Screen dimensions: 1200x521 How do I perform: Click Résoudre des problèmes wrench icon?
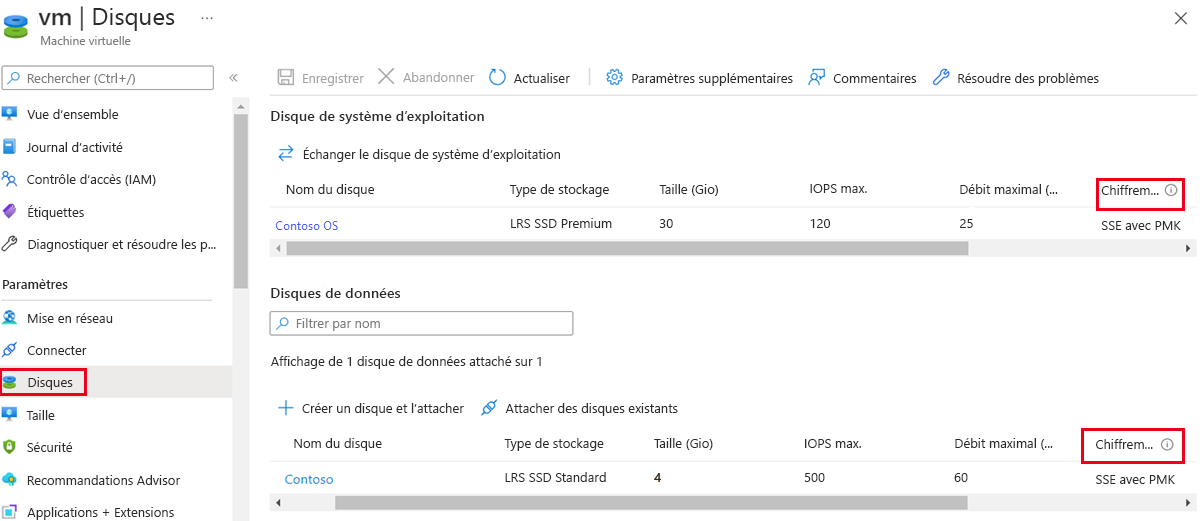coord(941,78)
